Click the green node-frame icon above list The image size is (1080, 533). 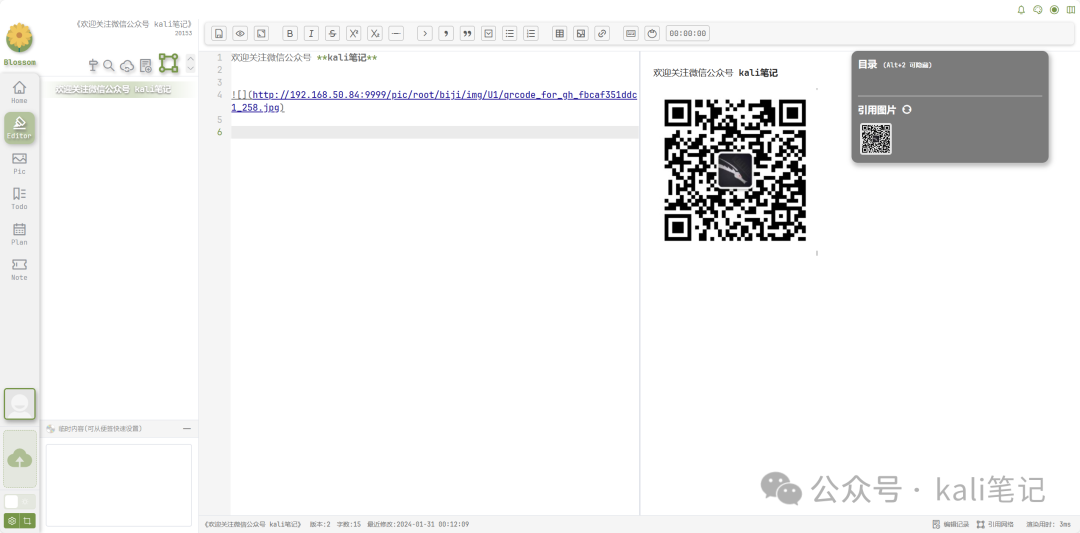click(x=169, y=63)
